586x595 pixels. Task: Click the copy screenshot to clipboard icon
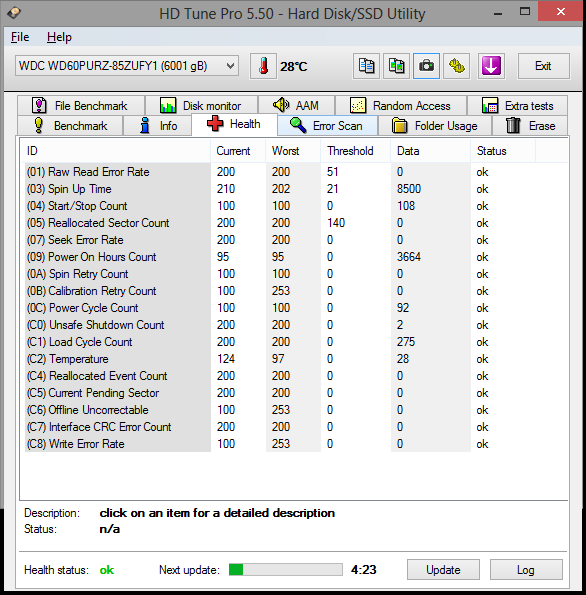[x=396, y=66]
